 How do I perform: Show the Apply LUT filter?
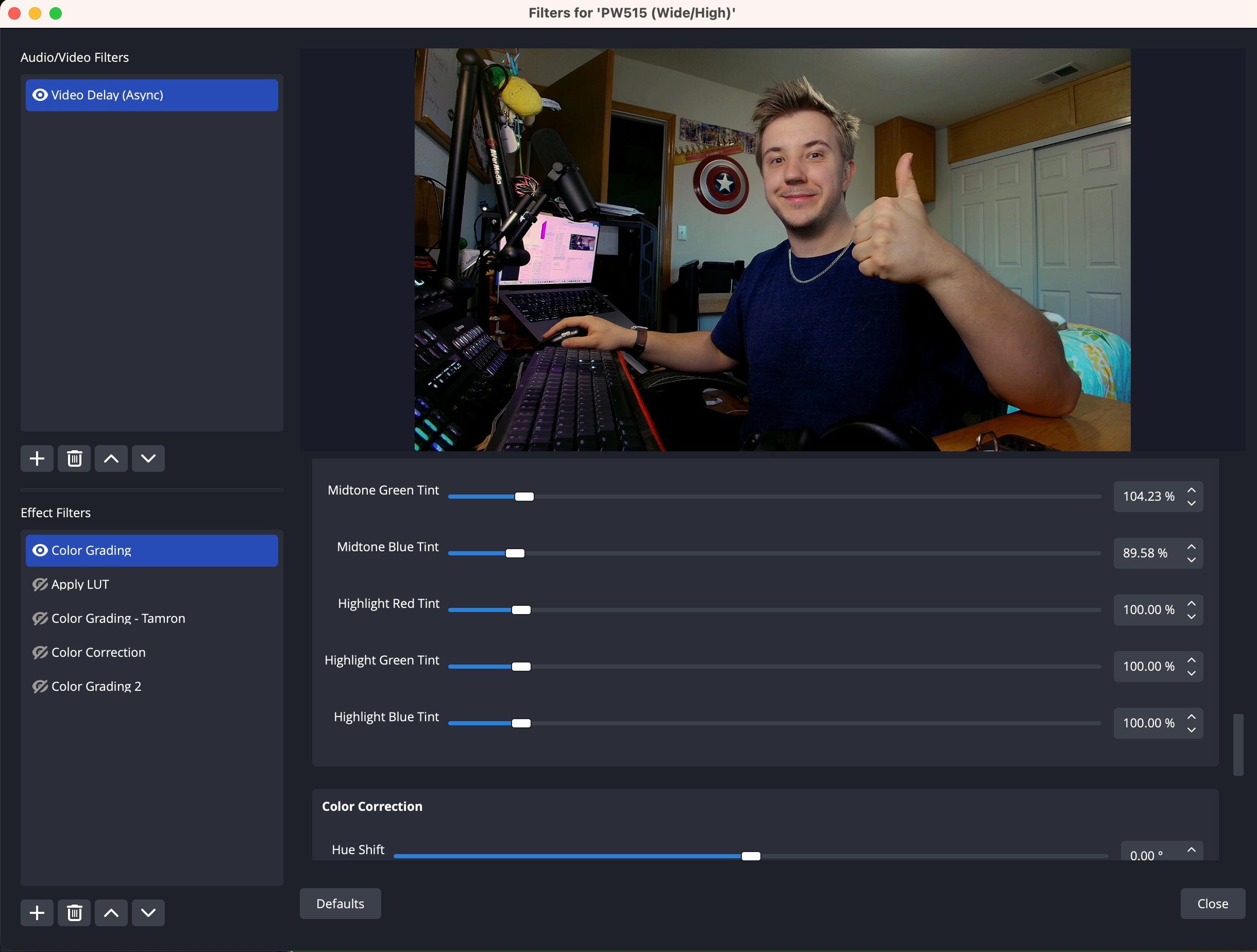pos(40,584)
